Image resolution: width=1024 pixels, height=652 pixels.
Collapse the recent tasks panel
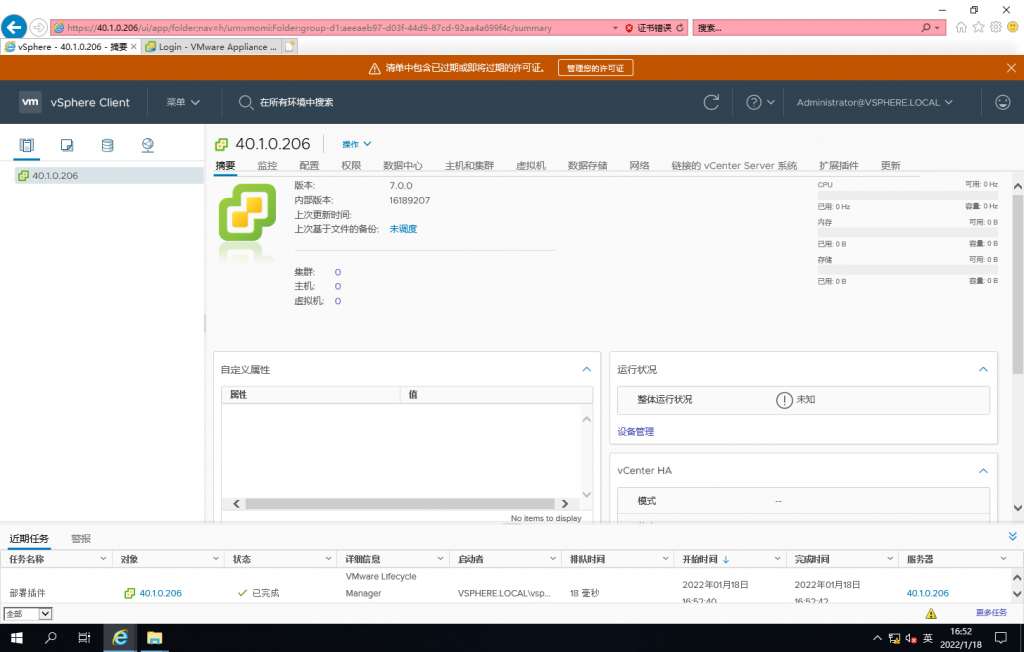[1012, 536]
